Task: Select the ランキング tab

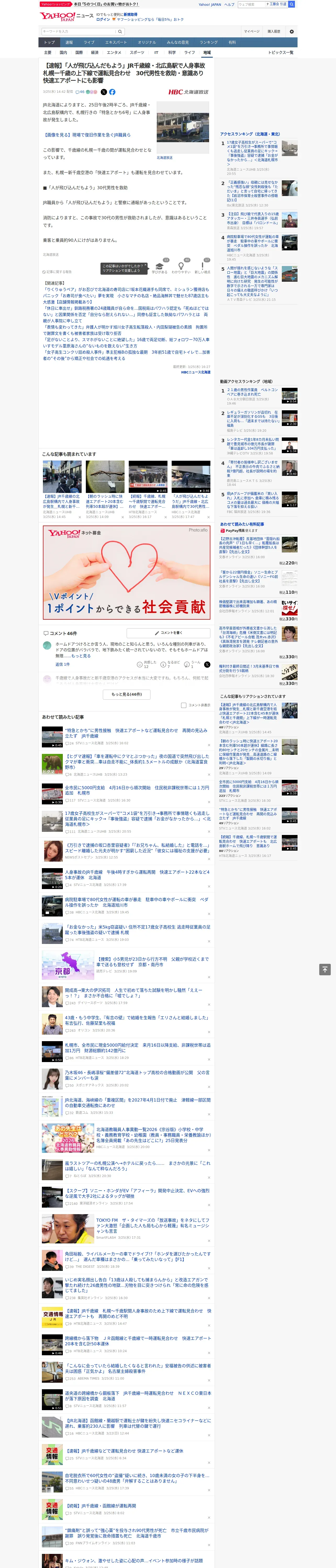Action: (x=209, y=42)
